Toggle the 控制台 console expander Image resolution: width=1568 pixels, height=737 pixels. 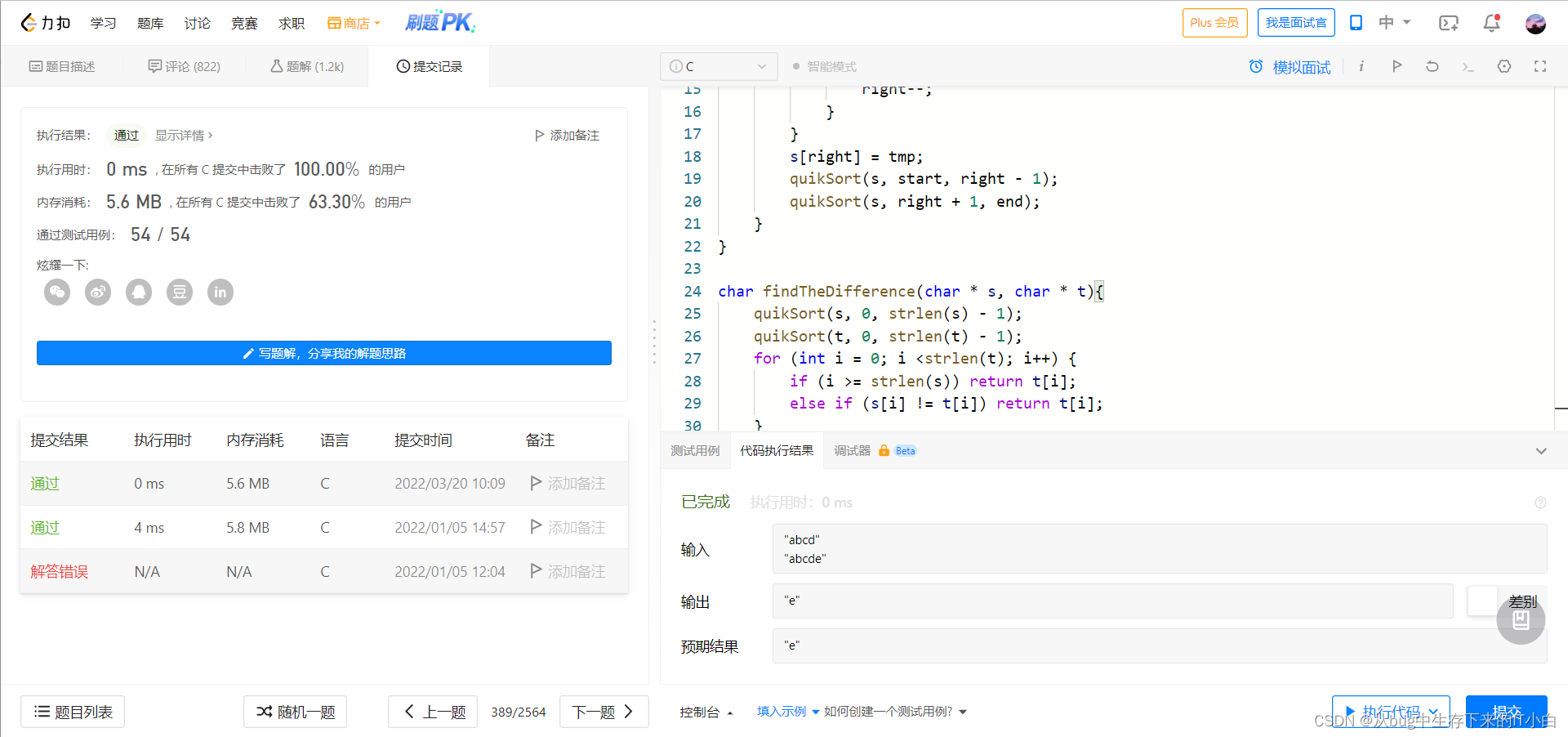706,712
